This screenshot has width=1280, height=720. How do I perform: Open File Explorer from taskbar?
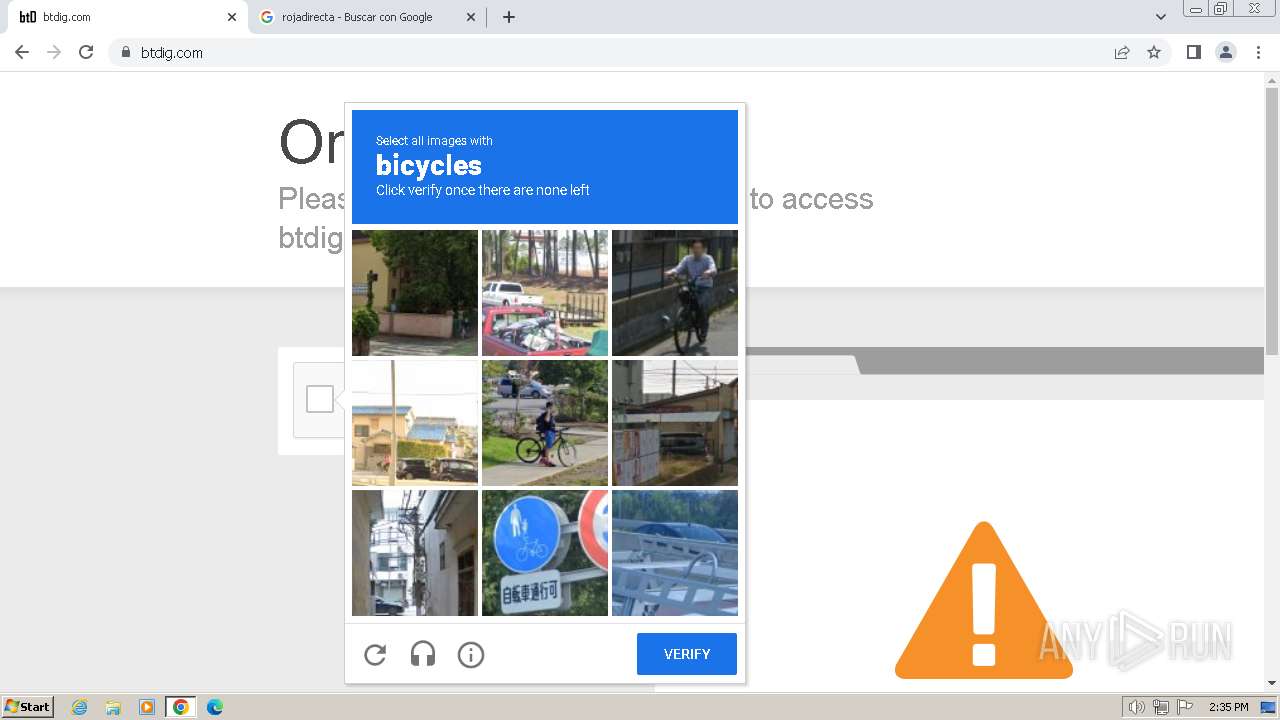(113, 707)
